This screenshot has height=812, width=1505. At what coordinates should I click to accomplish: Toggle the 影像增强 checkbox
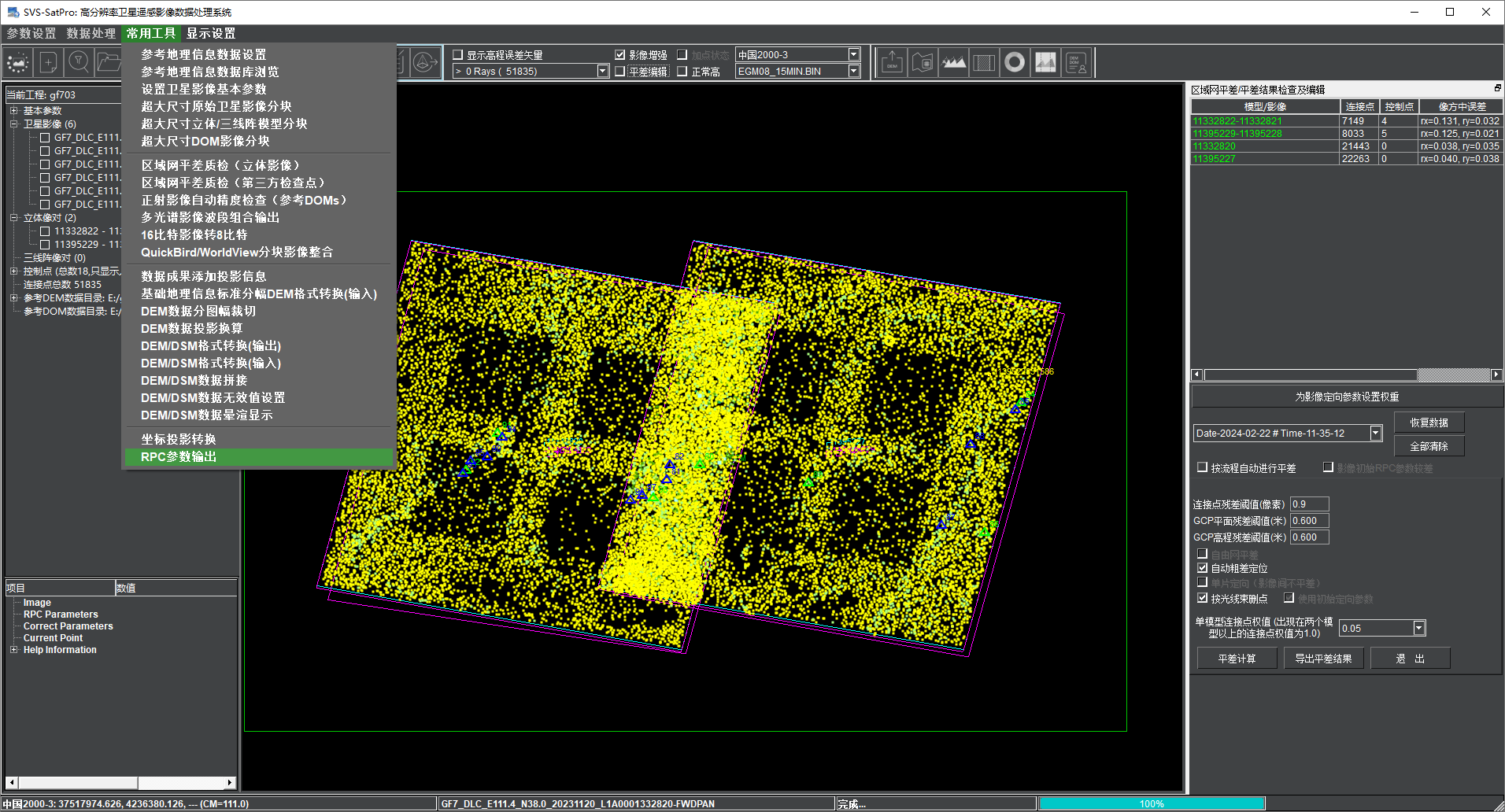620,55
